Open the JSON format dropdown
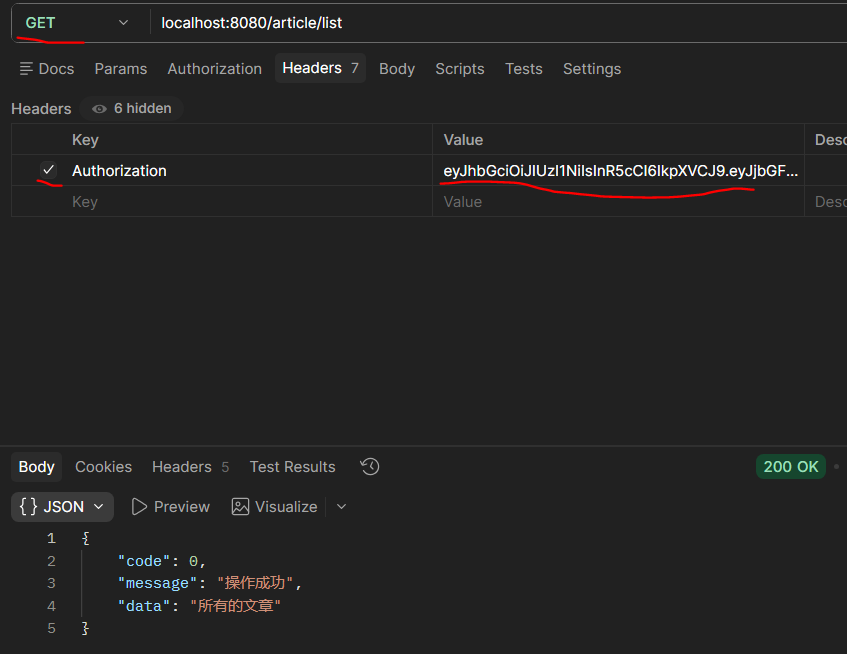The height and width of the screenshot is (654, 847). tap(62, 507)
